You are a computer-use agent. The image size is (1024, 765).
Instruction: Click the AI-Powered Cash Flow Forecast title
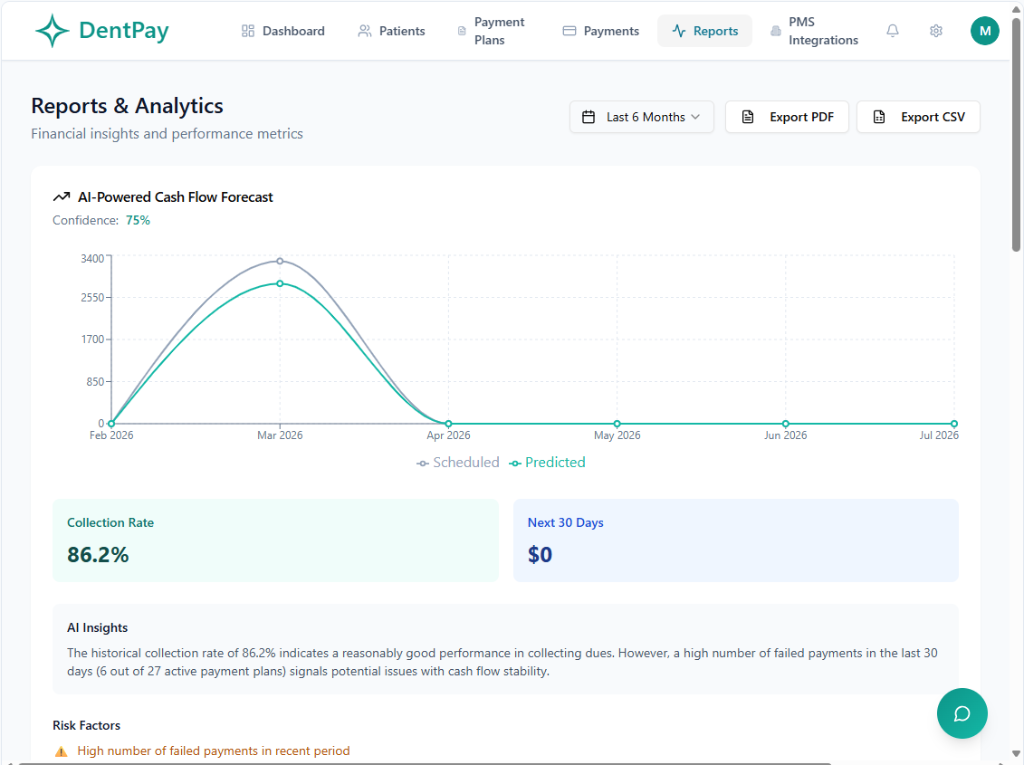click(x=175, y=197)
